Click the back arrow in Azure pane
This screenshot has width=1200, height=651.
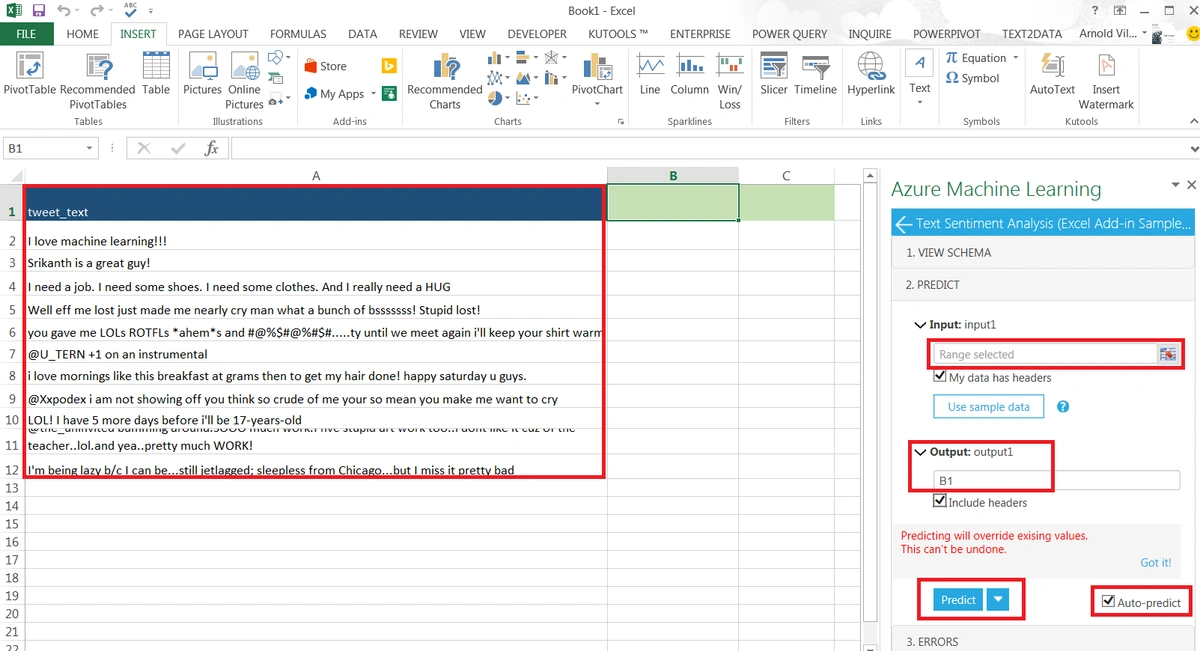click(904, 224)
